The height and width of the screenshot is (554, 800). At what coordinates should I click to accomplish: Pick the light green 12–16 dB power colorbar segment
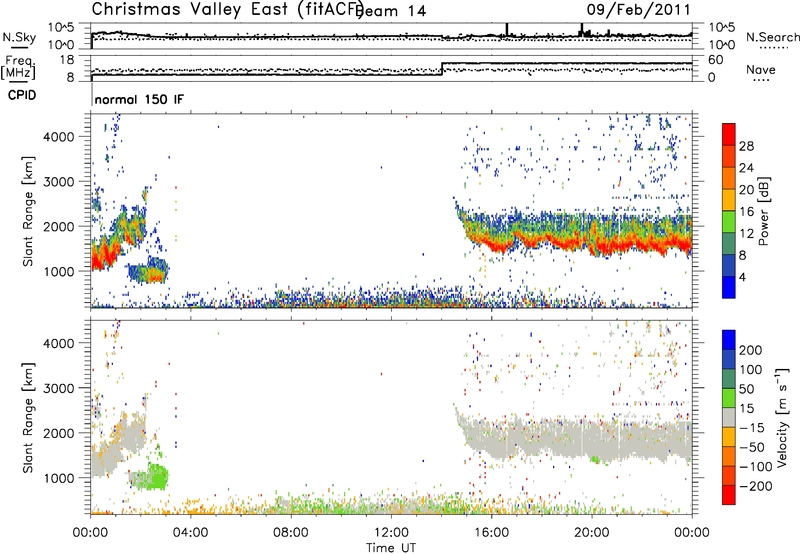[729, 221]
